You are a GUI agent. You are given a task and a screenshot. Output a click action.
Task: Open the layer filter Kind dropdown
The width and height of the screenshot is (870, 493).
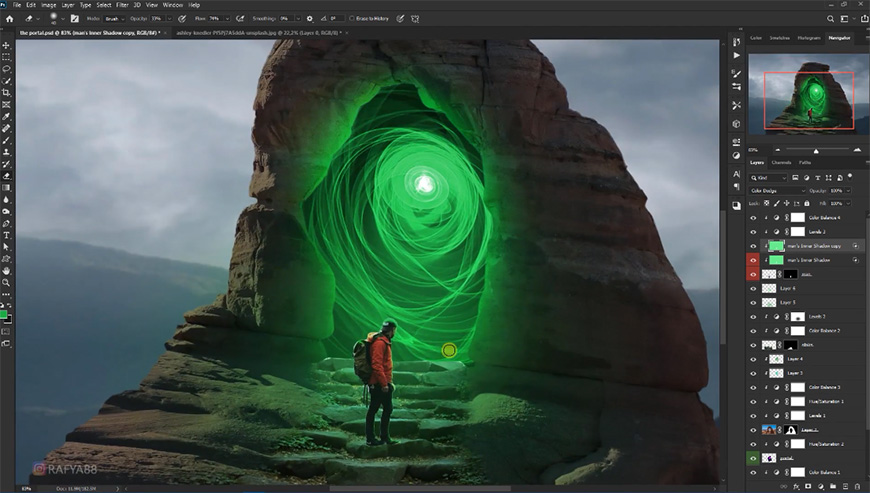(x=769, y=177)
